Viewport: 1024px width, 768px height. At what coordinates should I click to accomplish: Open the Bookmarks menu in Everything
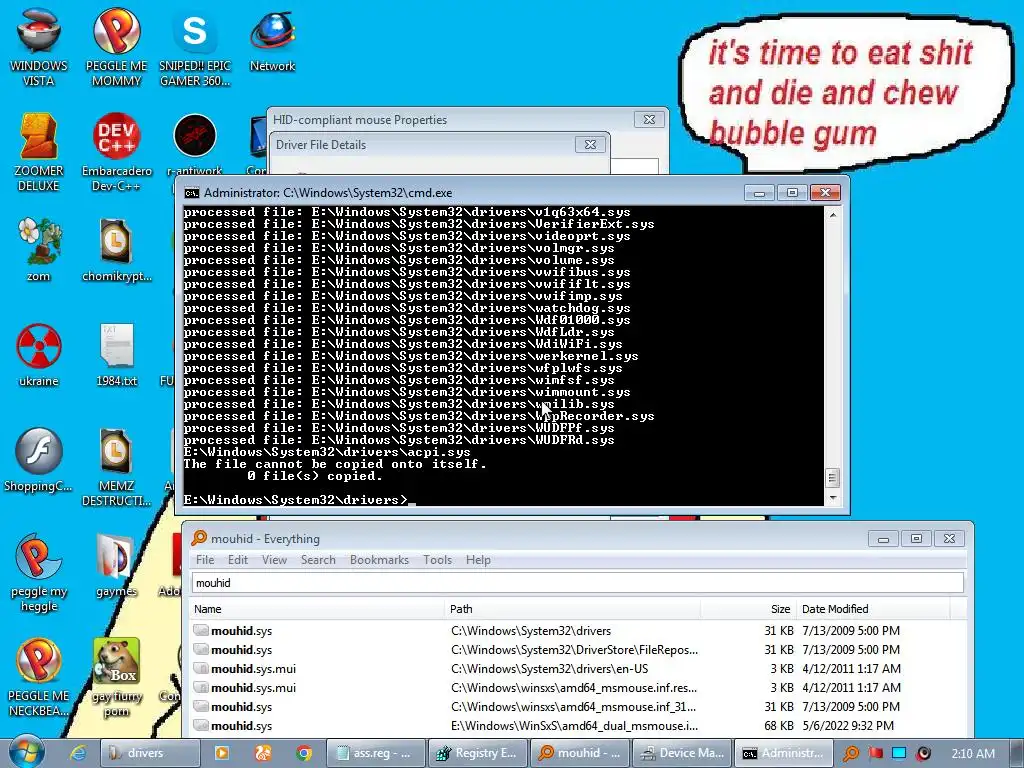pos(379,560)
